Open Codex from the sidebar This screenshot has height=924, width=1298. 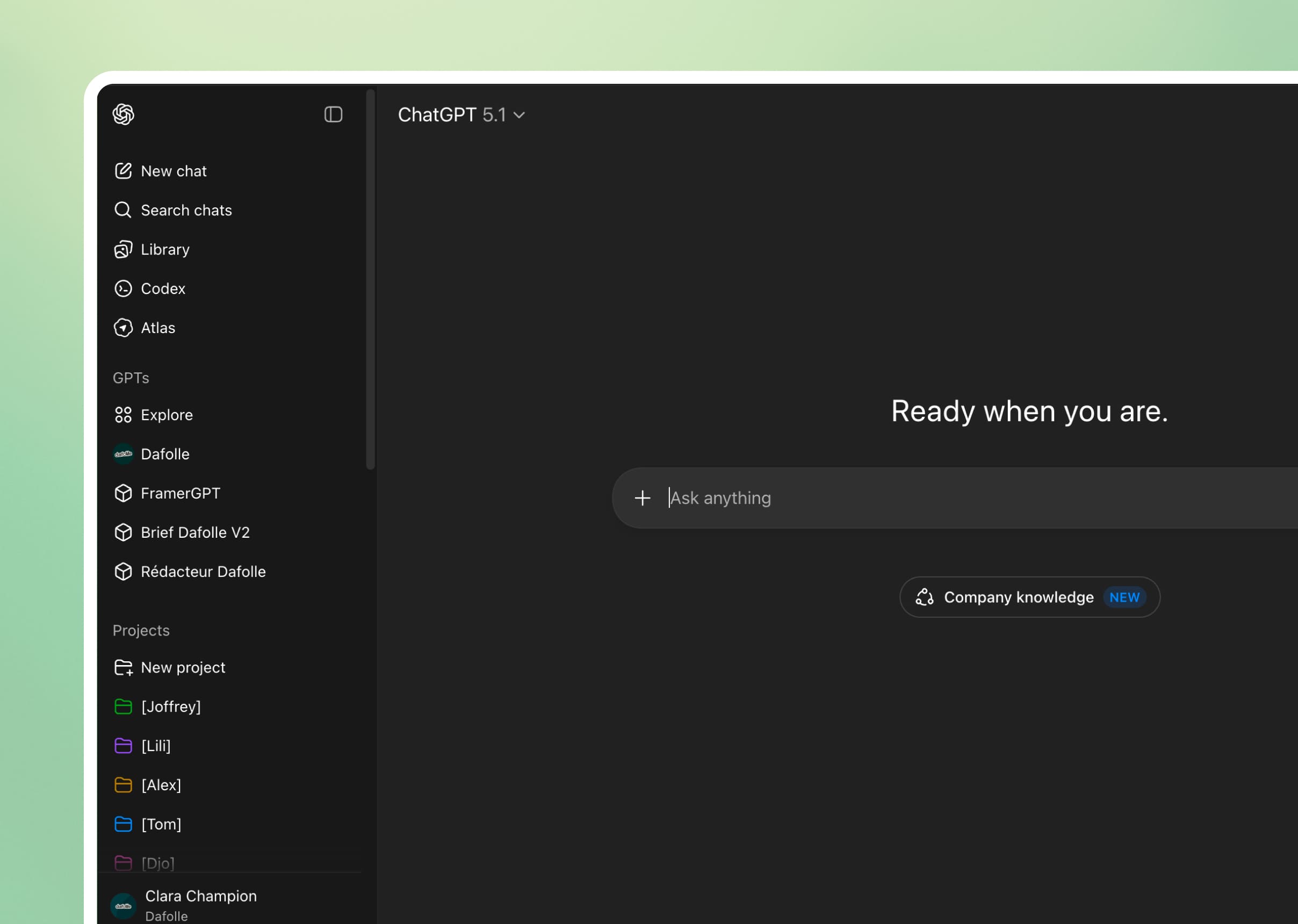pyautogui.click(x=163, y=289)
